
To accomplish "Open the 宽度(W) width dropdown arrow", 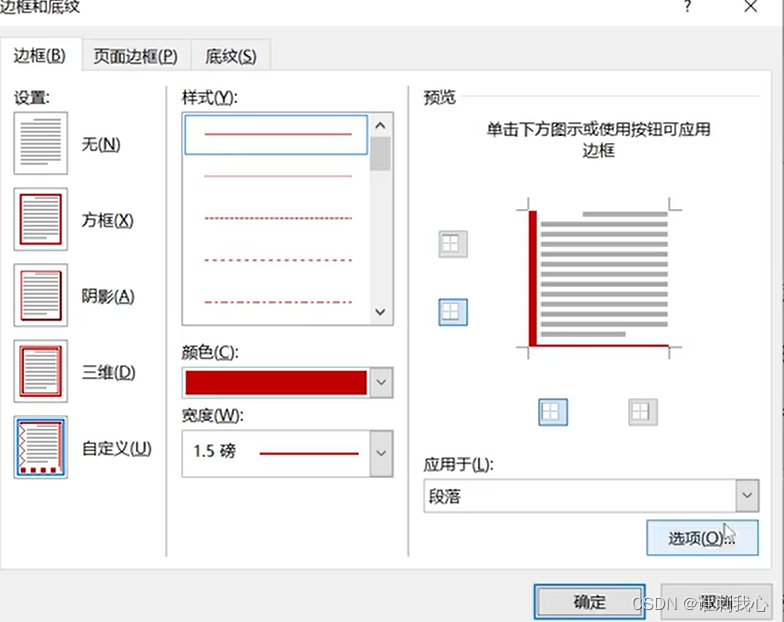I will pos(382,453).
